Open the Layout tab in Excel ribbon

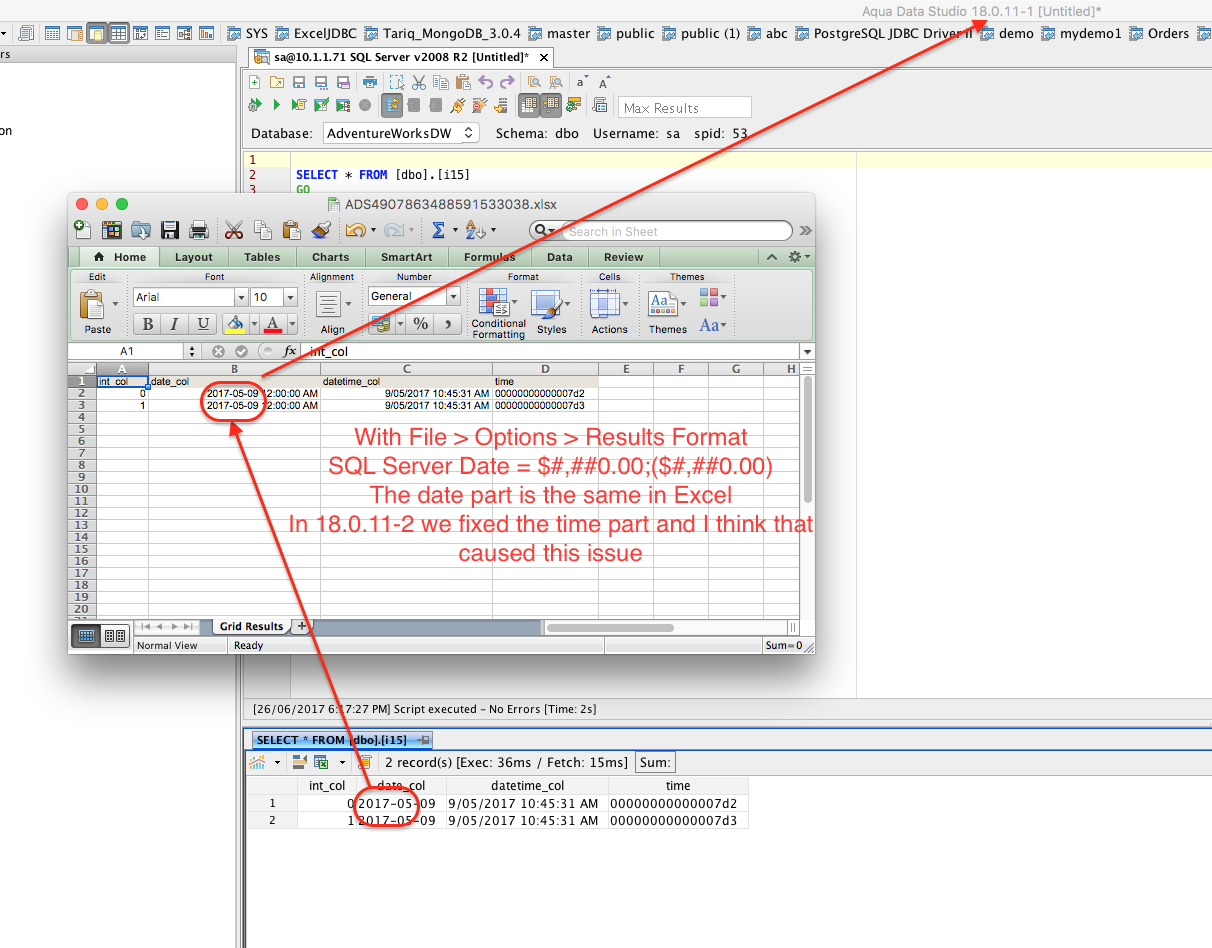tap(194, 257)
